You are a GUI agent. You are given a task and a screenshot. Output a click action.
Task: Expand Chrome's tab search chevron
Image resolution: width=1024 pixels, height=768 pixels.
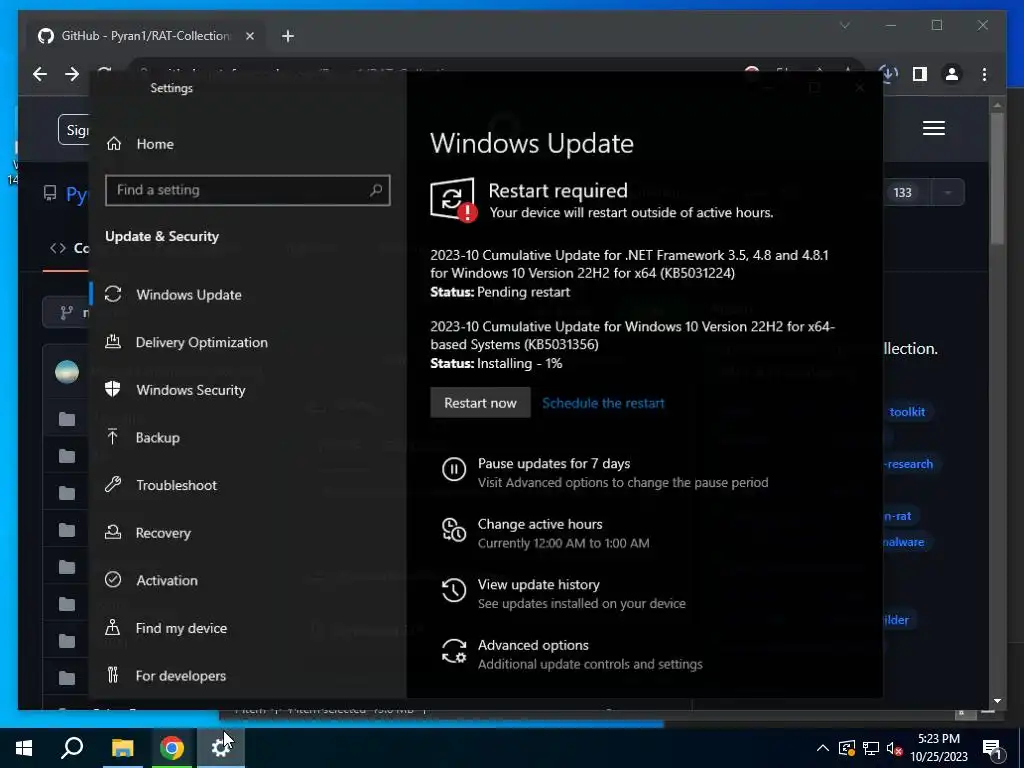pyautogui.click(x=844, y=25)
